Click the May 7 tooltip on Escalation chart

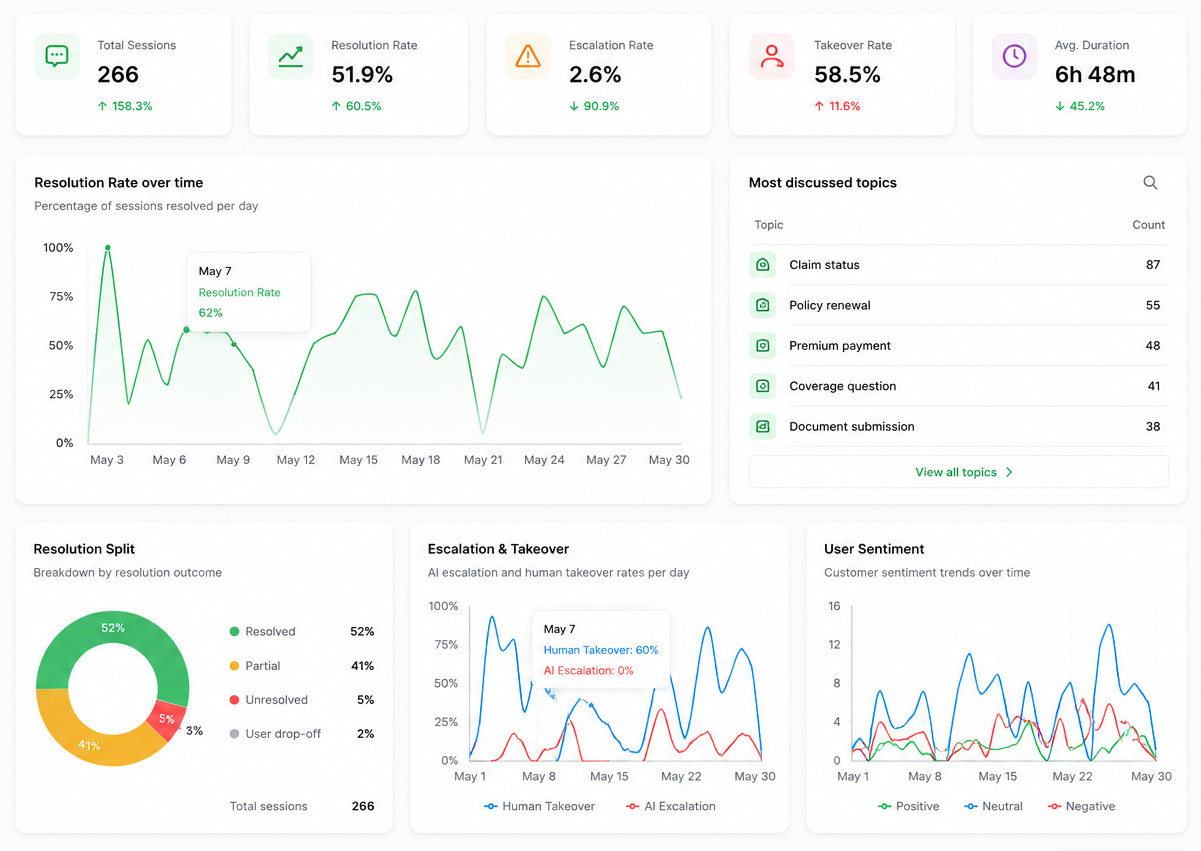[x=601, y=649]
